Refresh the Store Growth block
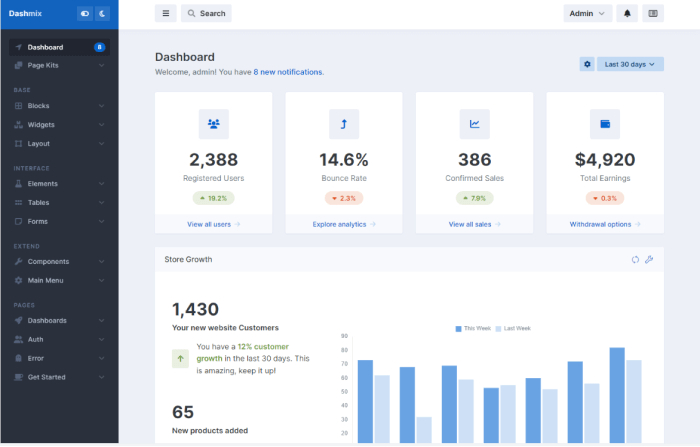 point(635,259)
